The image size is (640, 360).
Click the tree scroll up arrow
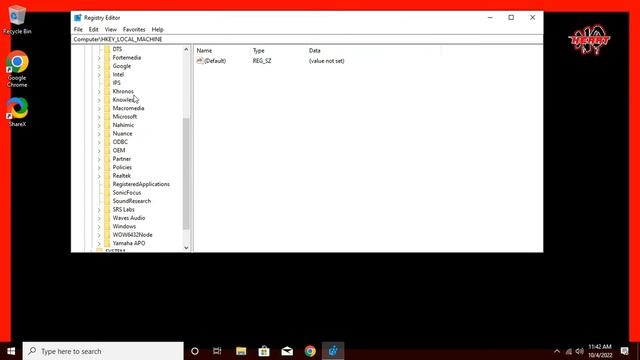(186, 49)
